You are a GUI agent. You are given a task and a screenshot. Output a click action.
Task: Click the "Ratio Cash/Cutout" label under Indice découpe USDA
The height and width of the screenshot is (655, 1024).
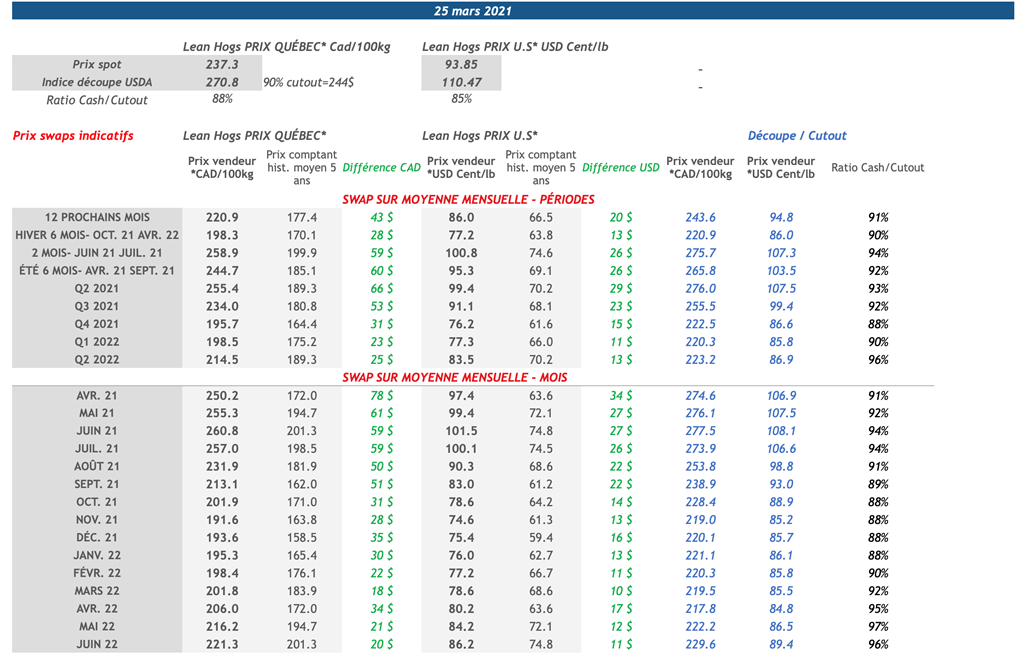[97, 100]
